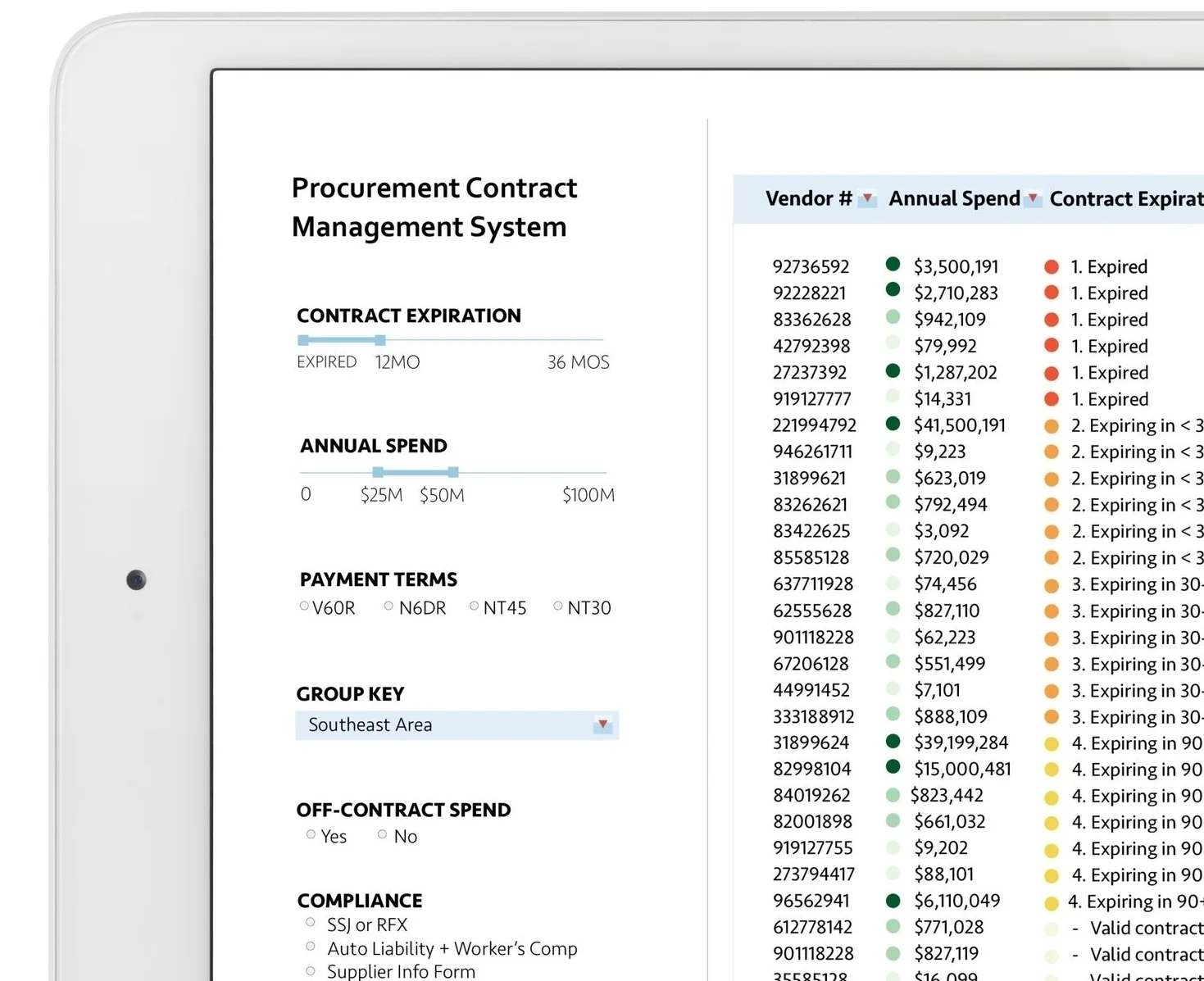
Task: Click the Contract Expiration slider's Expired handle
Action: click(x=303, y=339)
